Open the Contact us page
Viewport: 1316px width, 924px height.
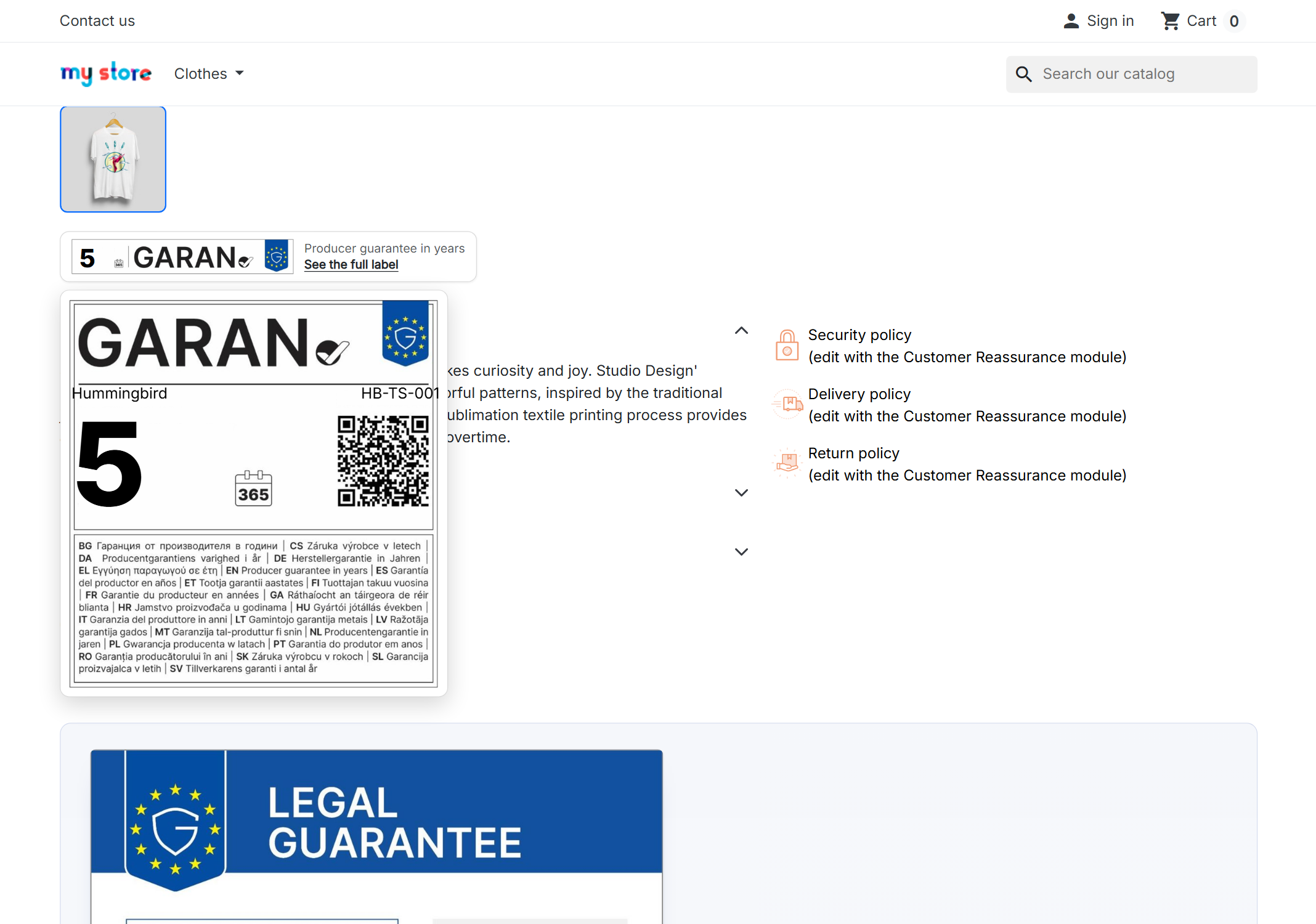tap(97, 21)
